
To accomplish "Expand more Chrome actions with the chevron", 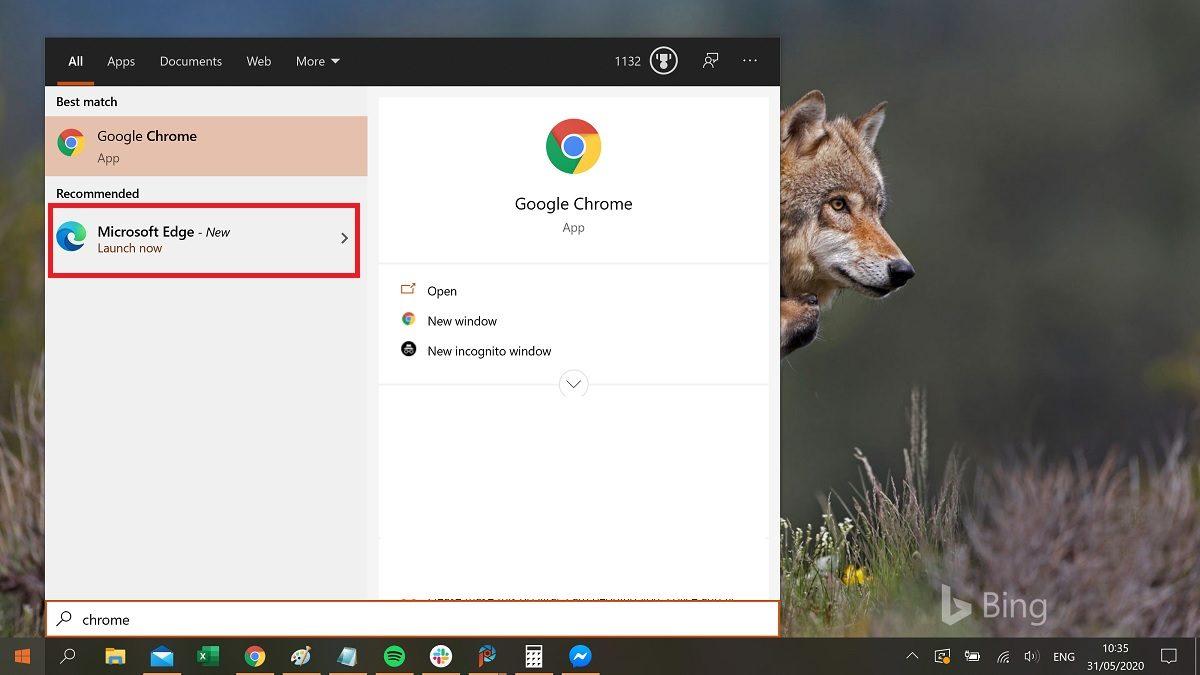I will tap(573, 383).
